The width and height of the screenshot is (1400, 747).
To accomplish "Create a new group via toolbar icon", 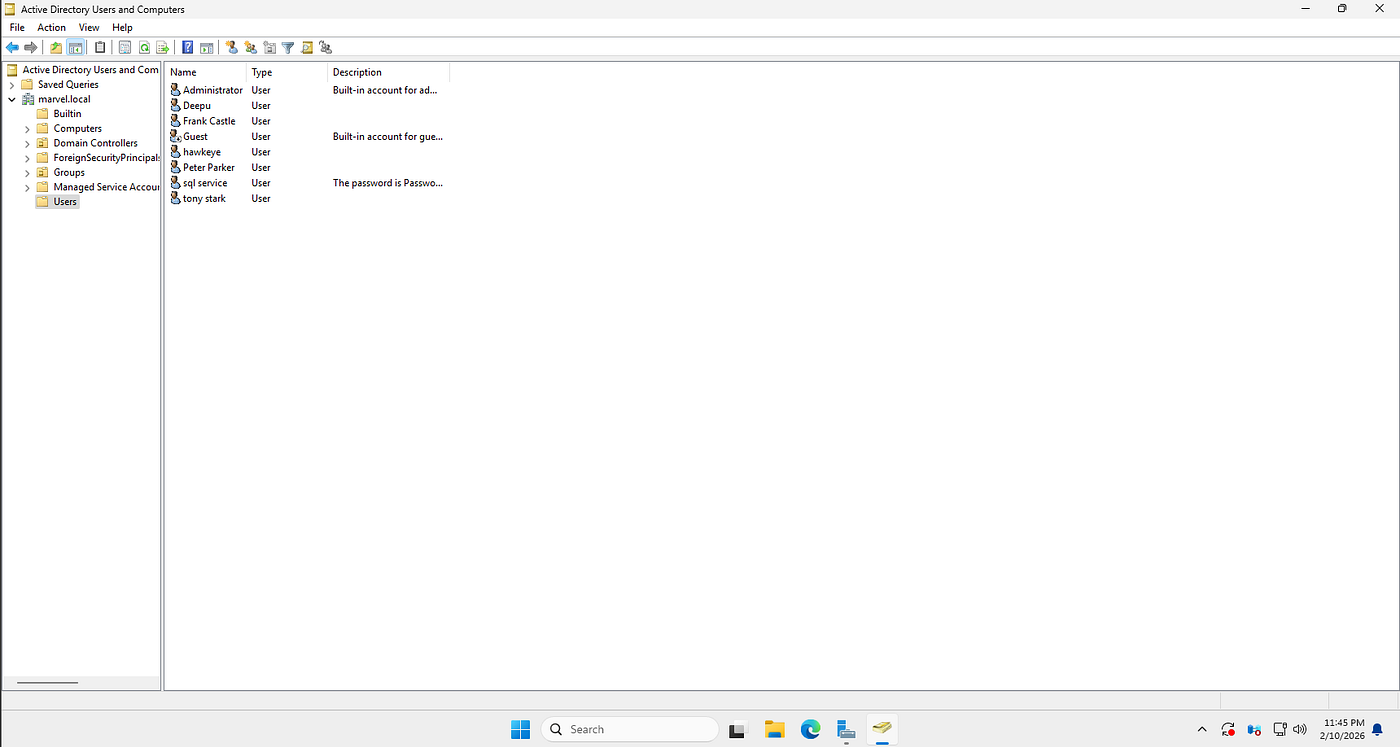I will pos(251,47).
